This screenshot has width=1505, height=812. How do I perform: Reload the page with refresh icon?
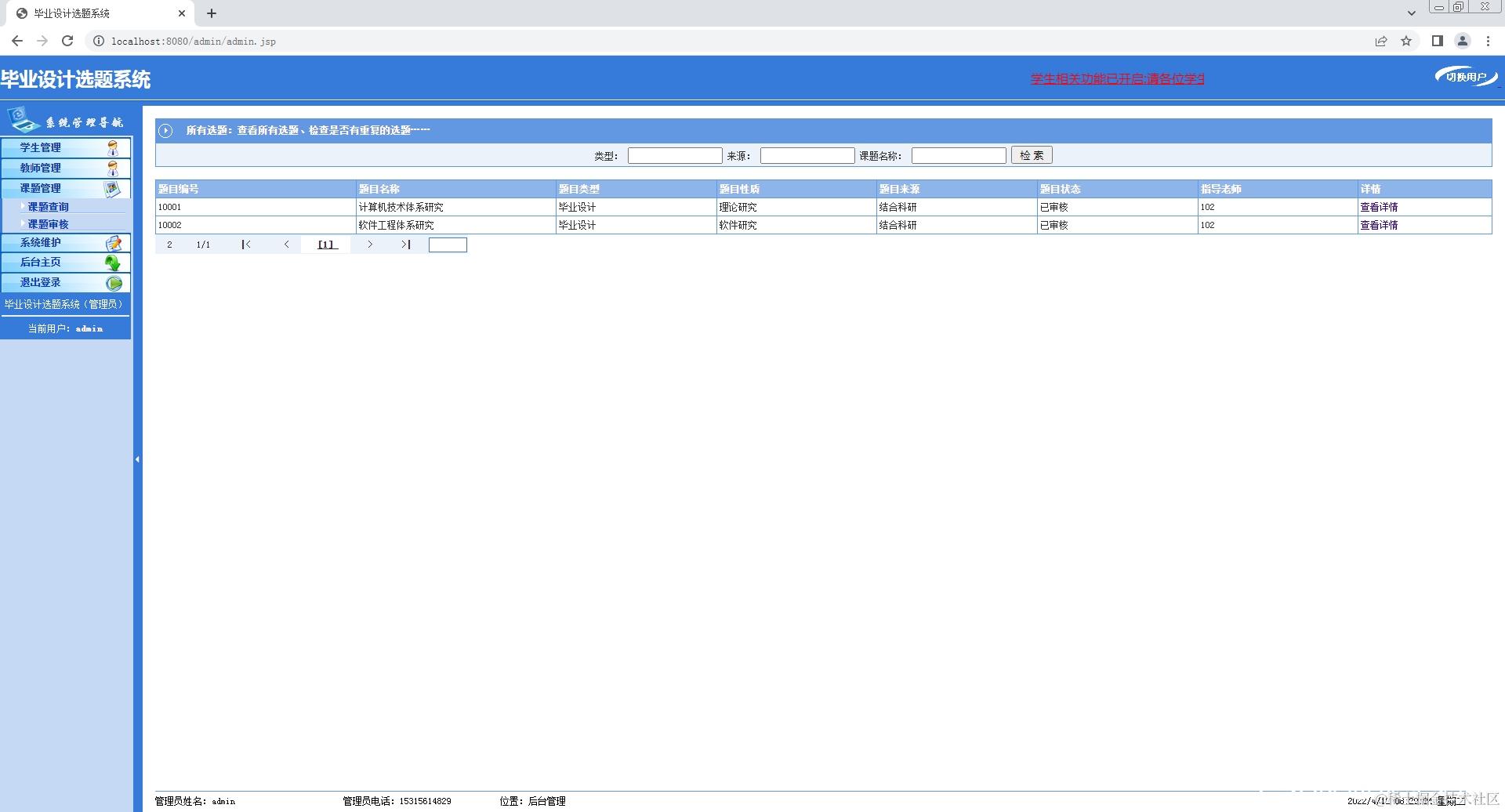(x=67, y=41)
